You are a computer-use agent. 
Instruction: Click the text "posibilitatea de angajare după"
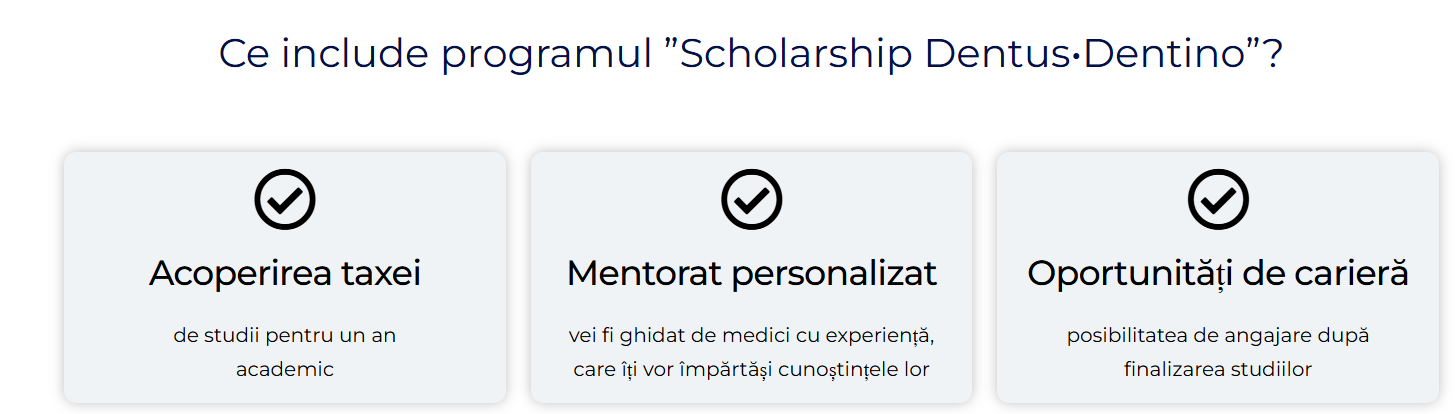1218,335
